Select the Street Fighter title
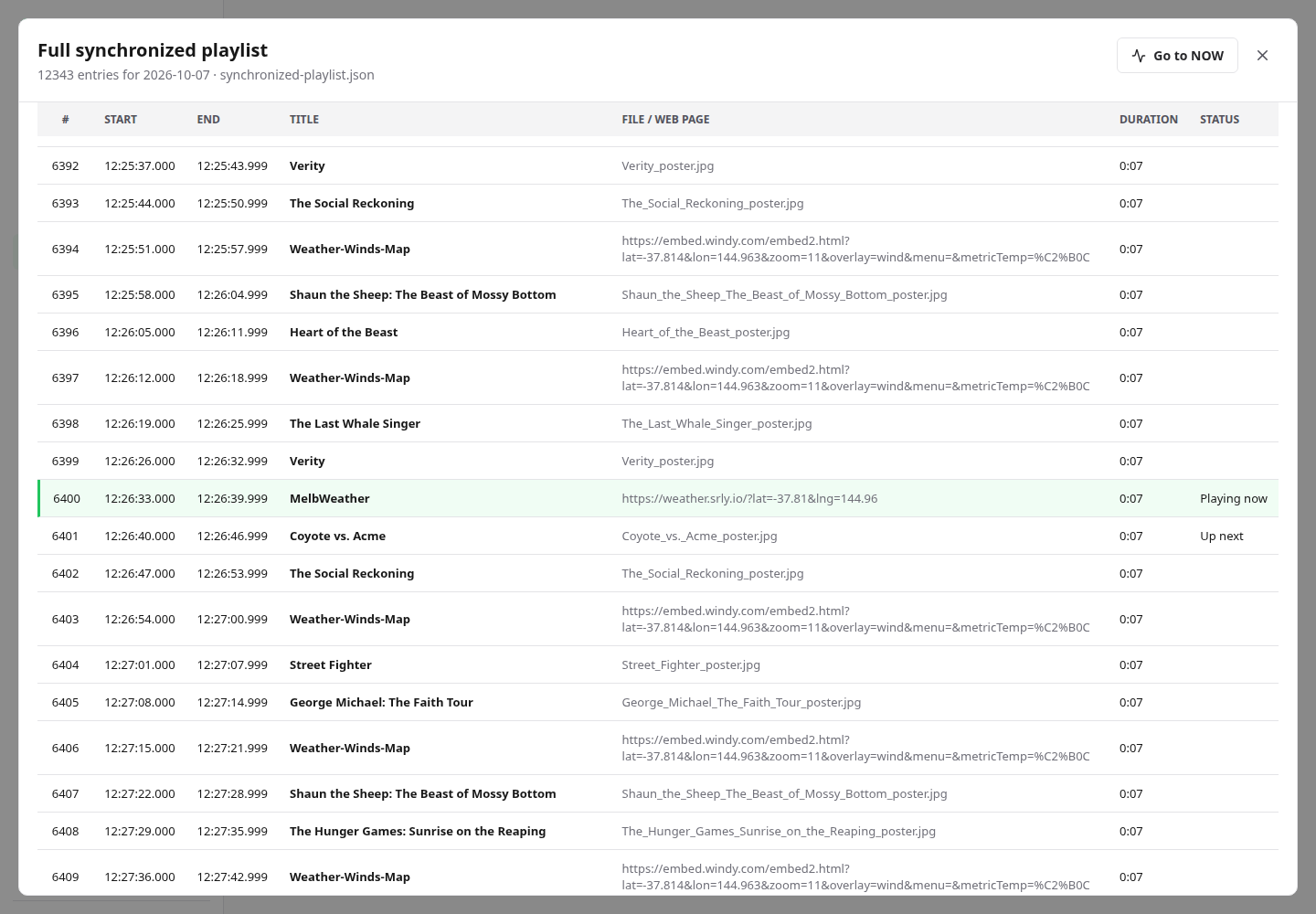The image size is (1316, 914). point(331,665)
